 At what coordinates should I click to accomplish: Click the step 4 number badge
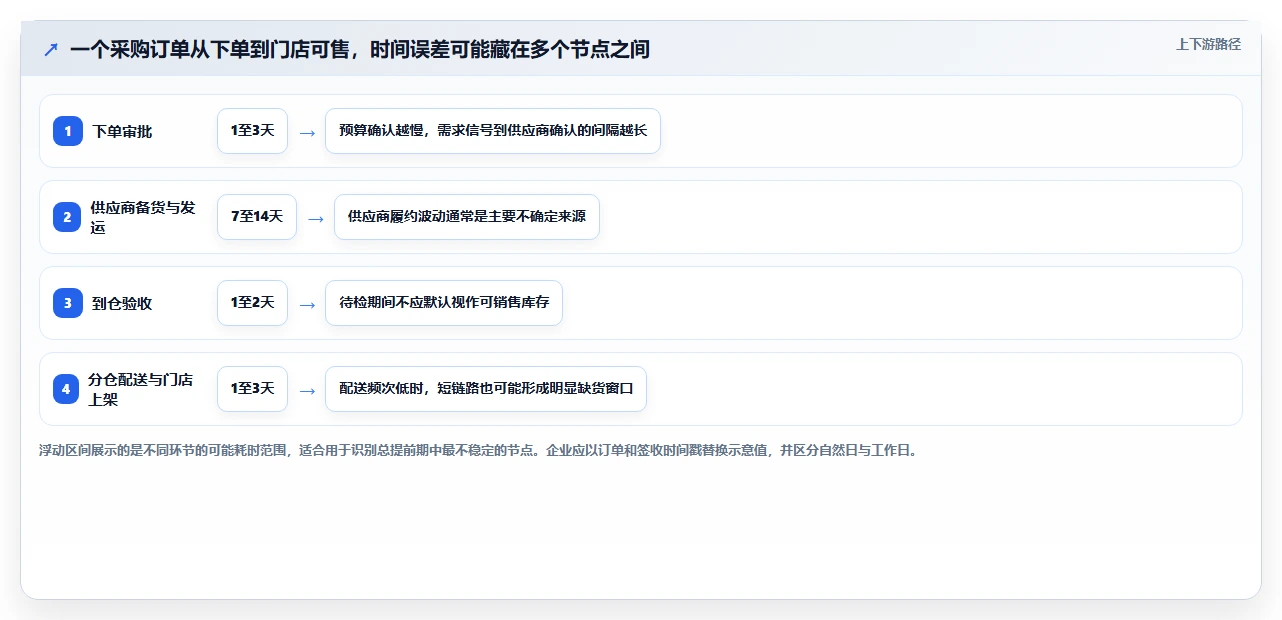click(68, 389)
